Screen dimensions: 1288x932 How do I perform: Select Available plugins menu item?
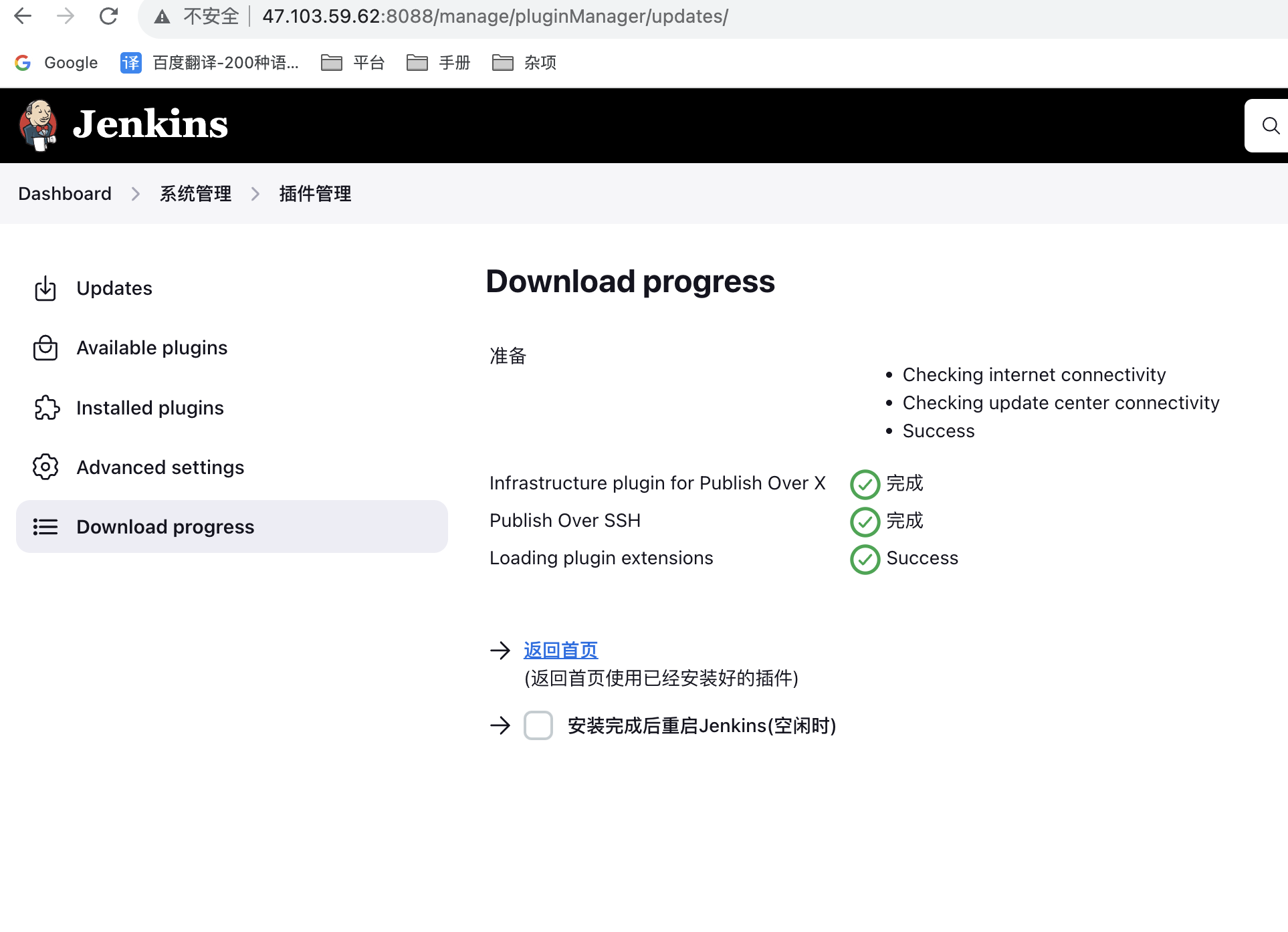(x=151, y=348)
